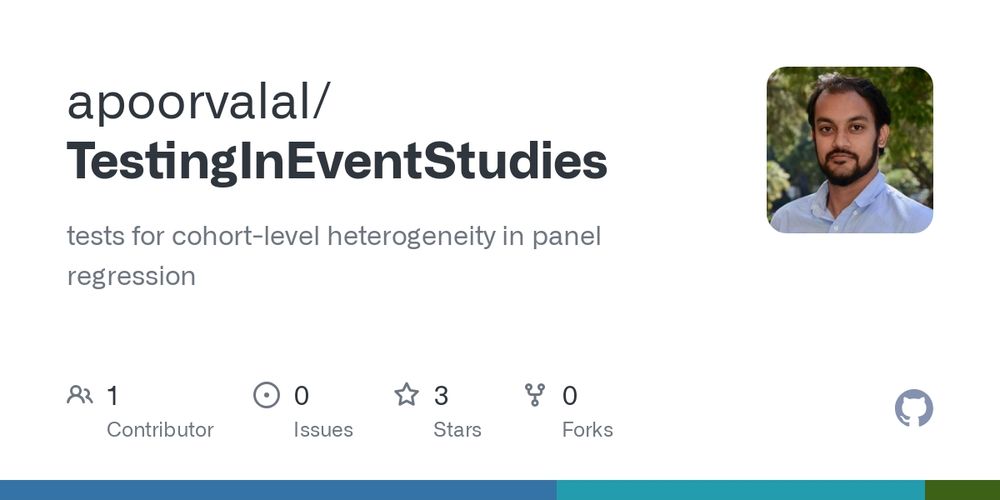Click the blue segment of the language bar
The image size is (1000, 500).
[278, 490]
